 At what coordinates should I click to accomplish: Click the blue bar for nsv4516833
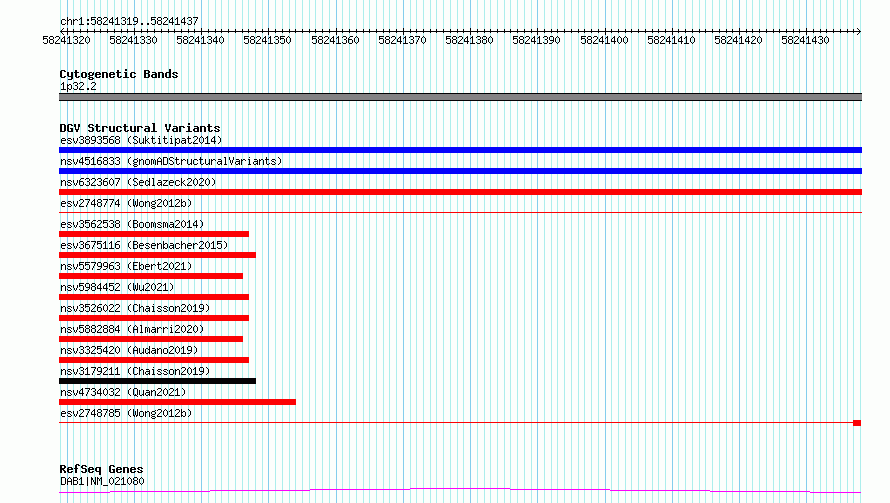point(460,171)
